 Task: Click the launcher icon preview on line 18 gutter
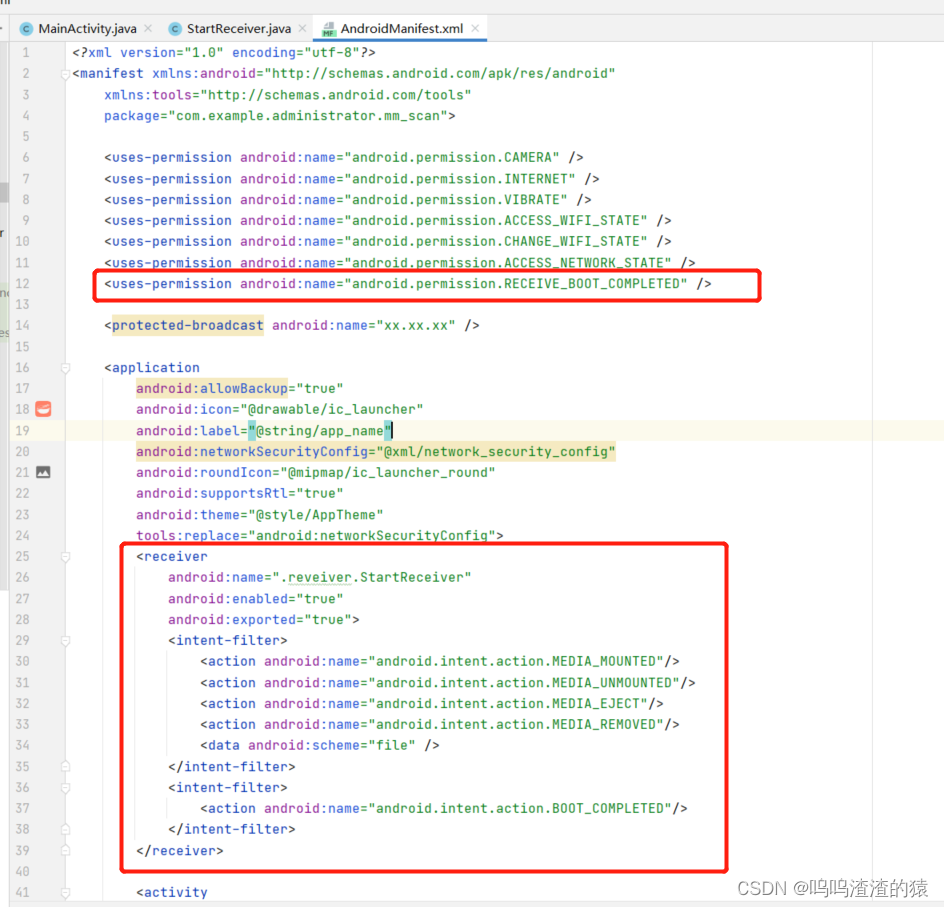point(43,409)
